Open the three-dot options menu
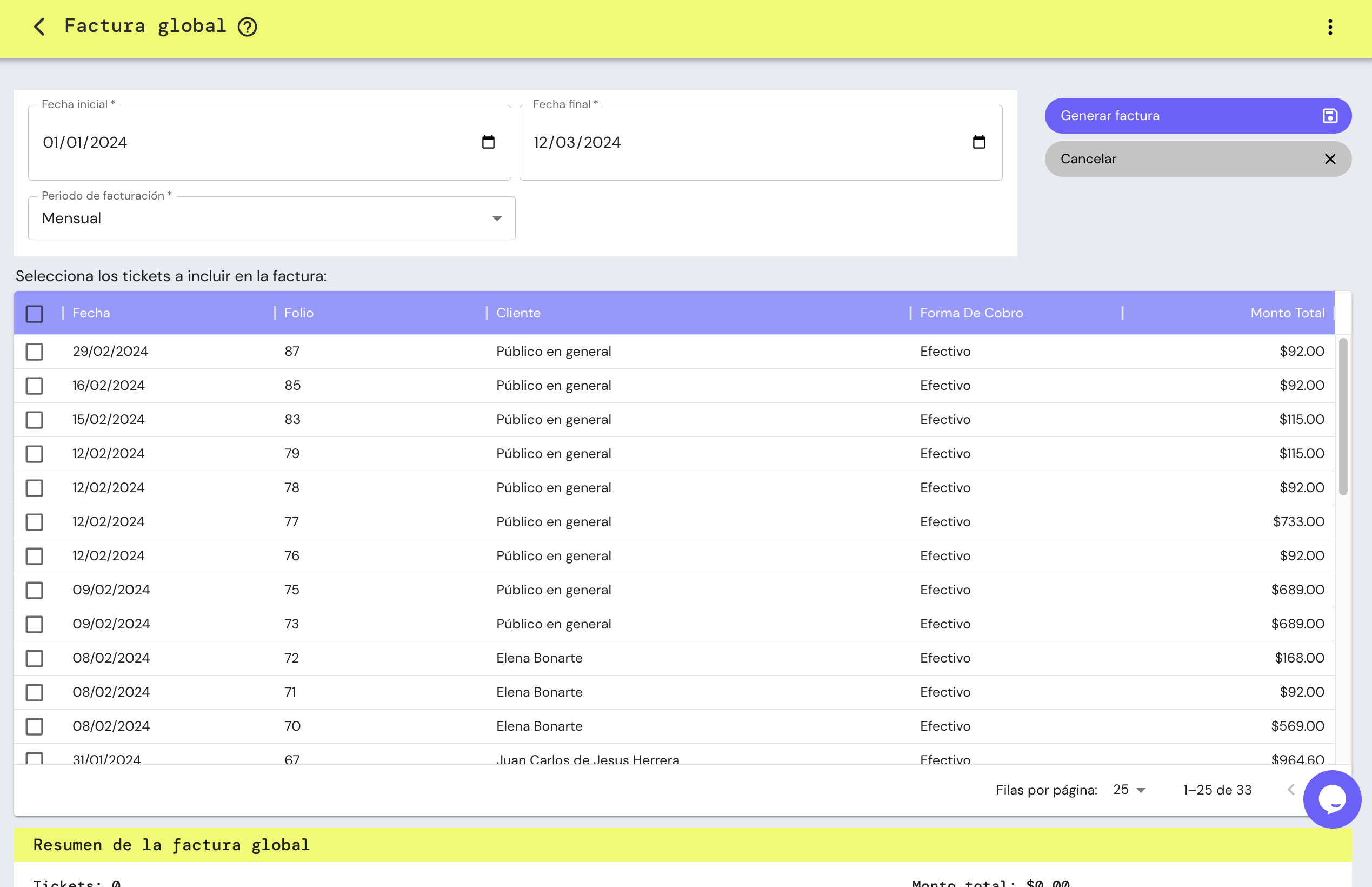This screenshot has width=1372, height=887. pyautogui.click(x=1330, y=27)
